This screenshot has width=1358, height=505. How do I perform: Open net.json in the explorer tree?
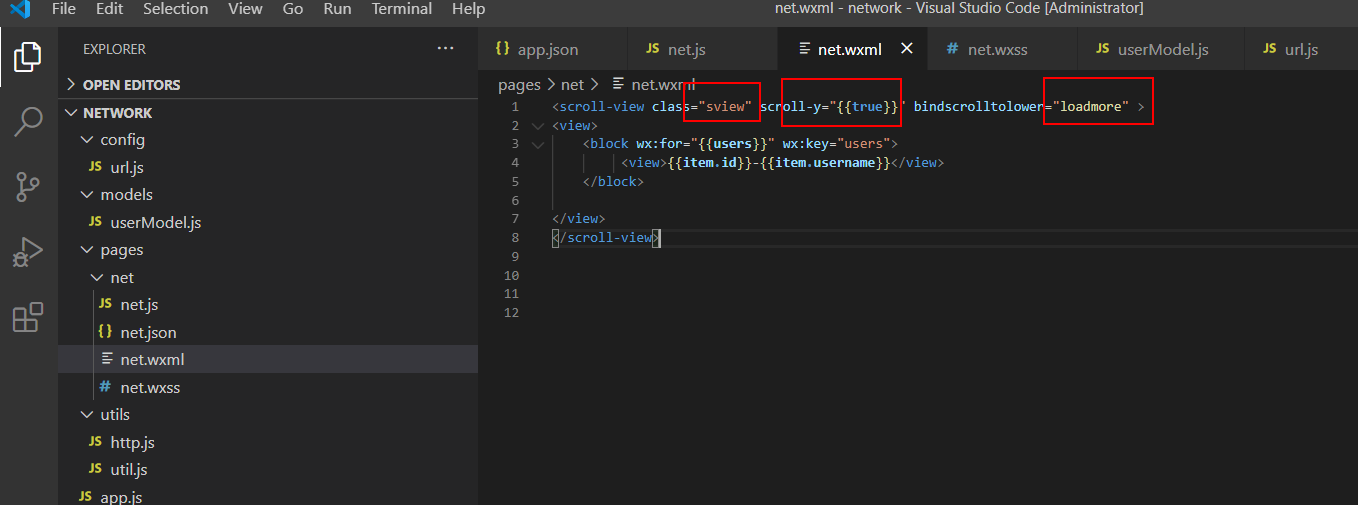pyautogui.click(x=268, y=332)
